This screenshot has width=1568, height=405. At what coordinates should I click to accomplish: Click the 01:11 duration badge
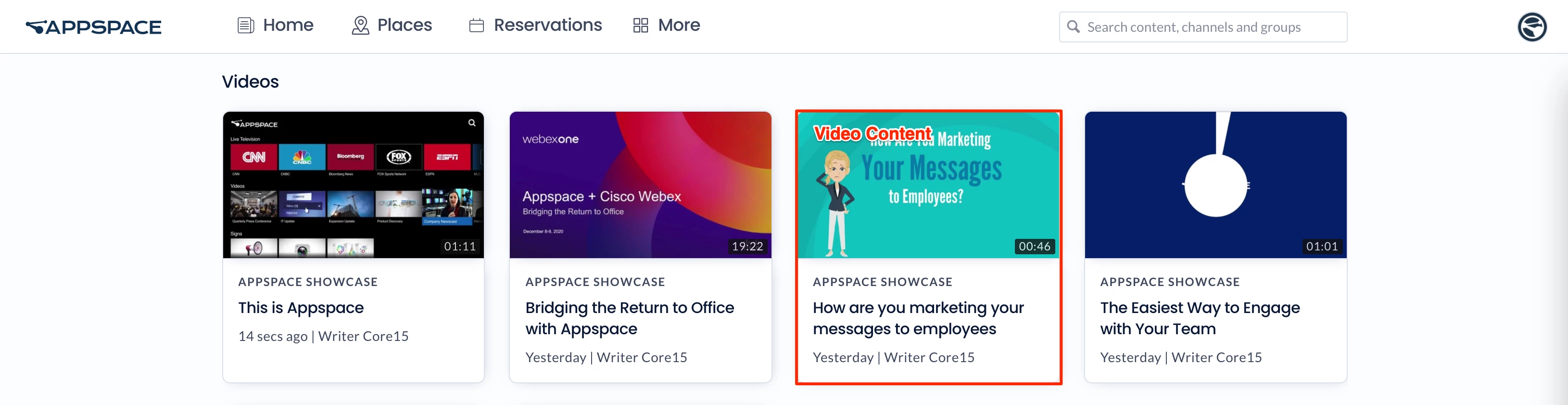(459, 246)
